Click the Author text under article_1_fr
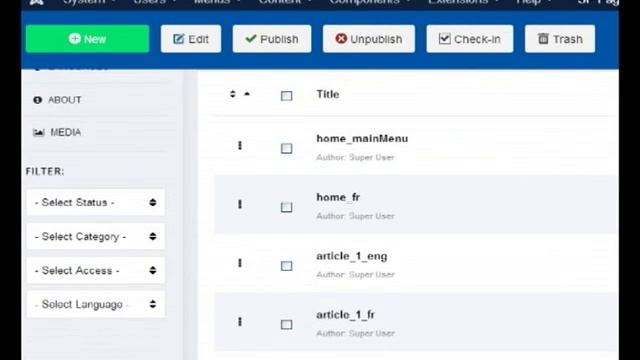Viewport: 640px width, 360px height. [x=355, y=333]
